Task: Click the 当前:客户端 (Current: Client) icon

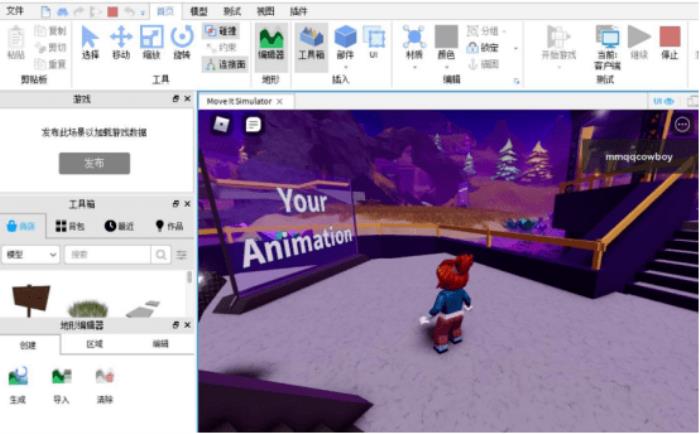Action: [608, 47]
